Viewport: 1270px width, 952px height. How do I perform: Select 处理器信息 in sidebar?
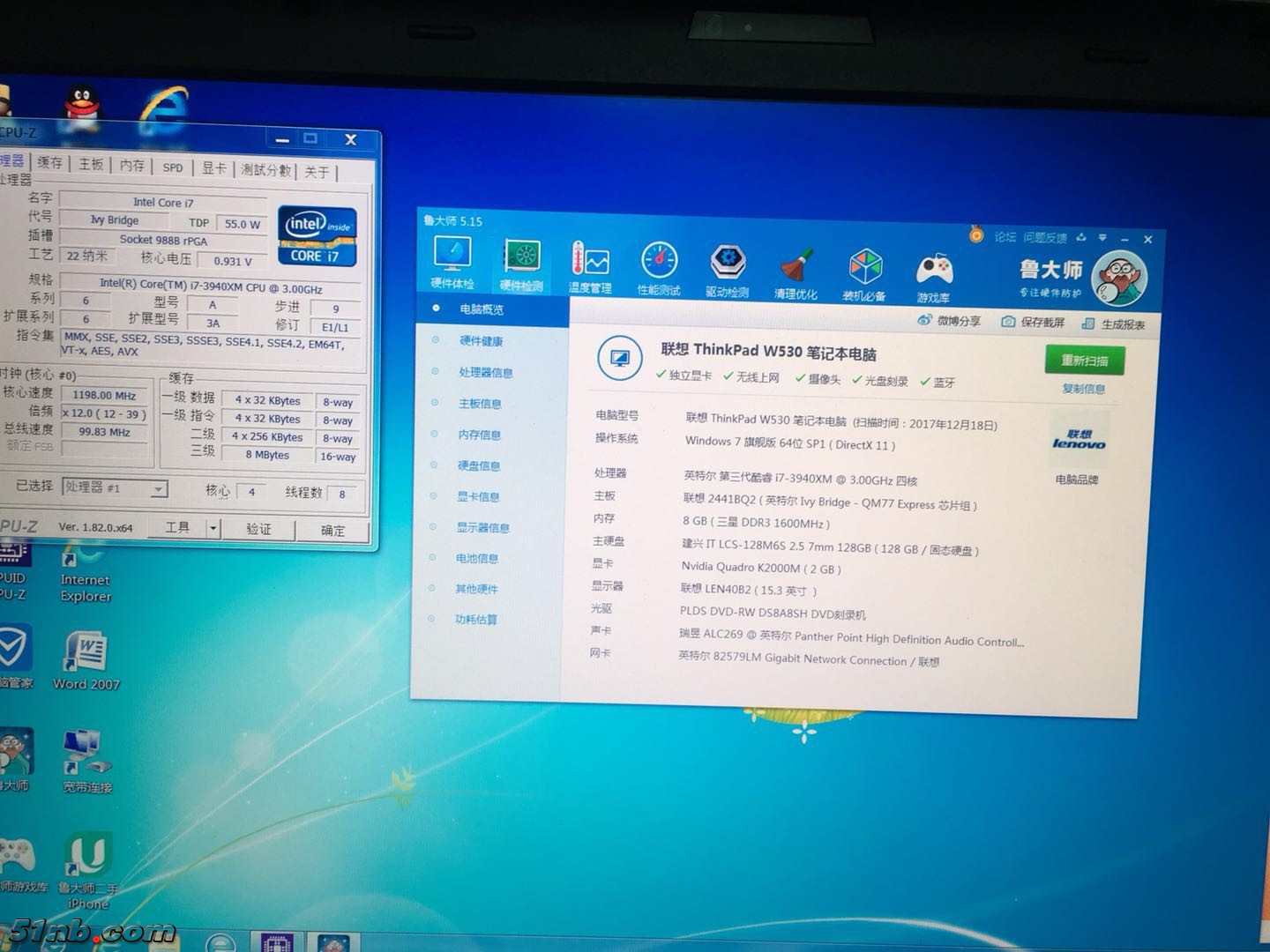coord(486,372)
